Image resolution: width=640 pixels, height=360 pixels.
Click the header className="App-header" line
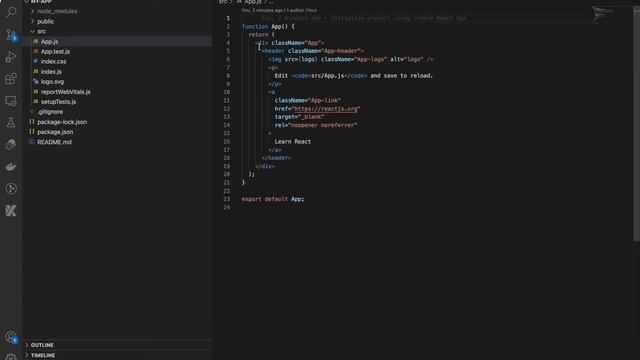(x=313, y=51)
